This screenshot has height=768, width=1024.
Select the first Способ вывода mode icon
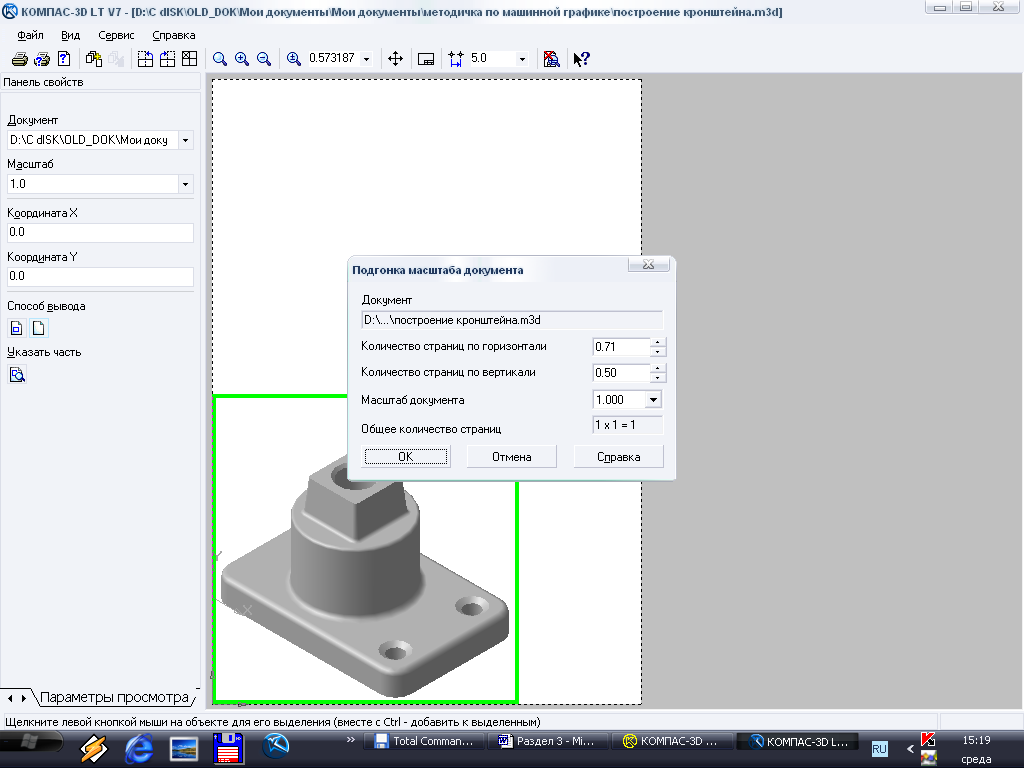click(x=17, y=328)
